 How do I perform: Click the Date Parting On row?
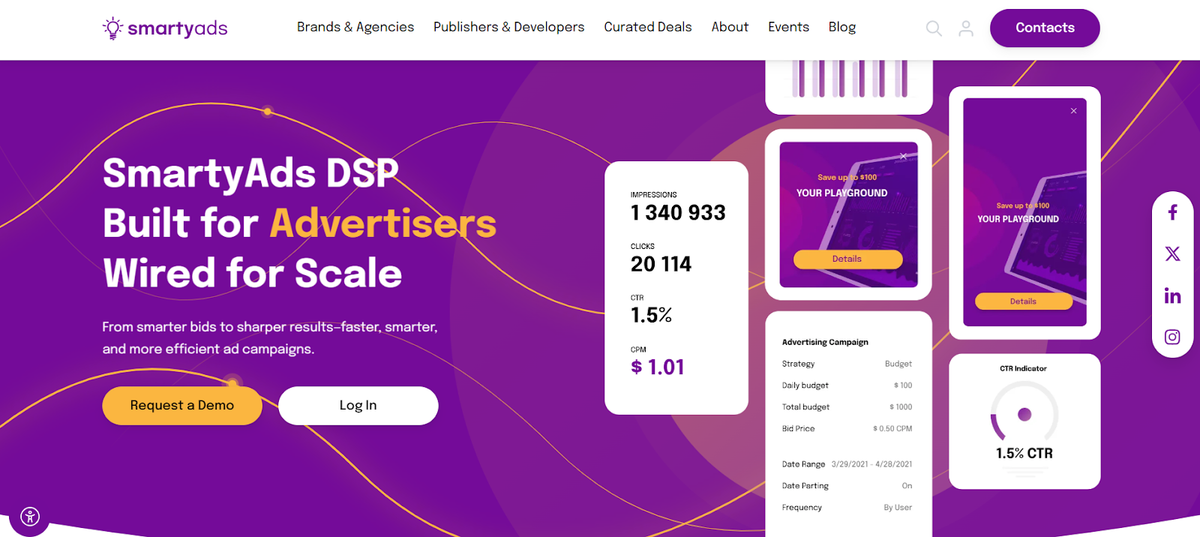[847, 486]
